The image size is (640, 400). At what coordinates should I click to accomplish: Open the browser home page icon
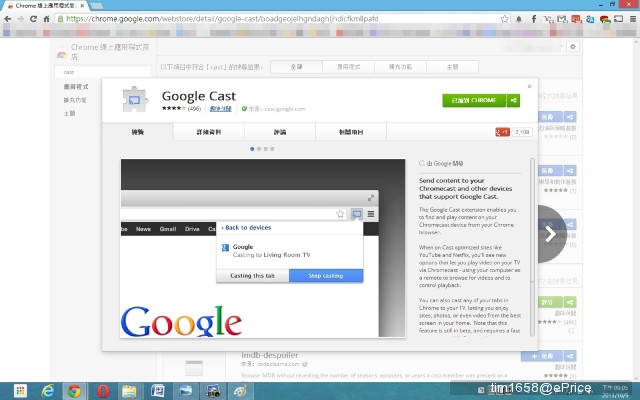[47, 19]
